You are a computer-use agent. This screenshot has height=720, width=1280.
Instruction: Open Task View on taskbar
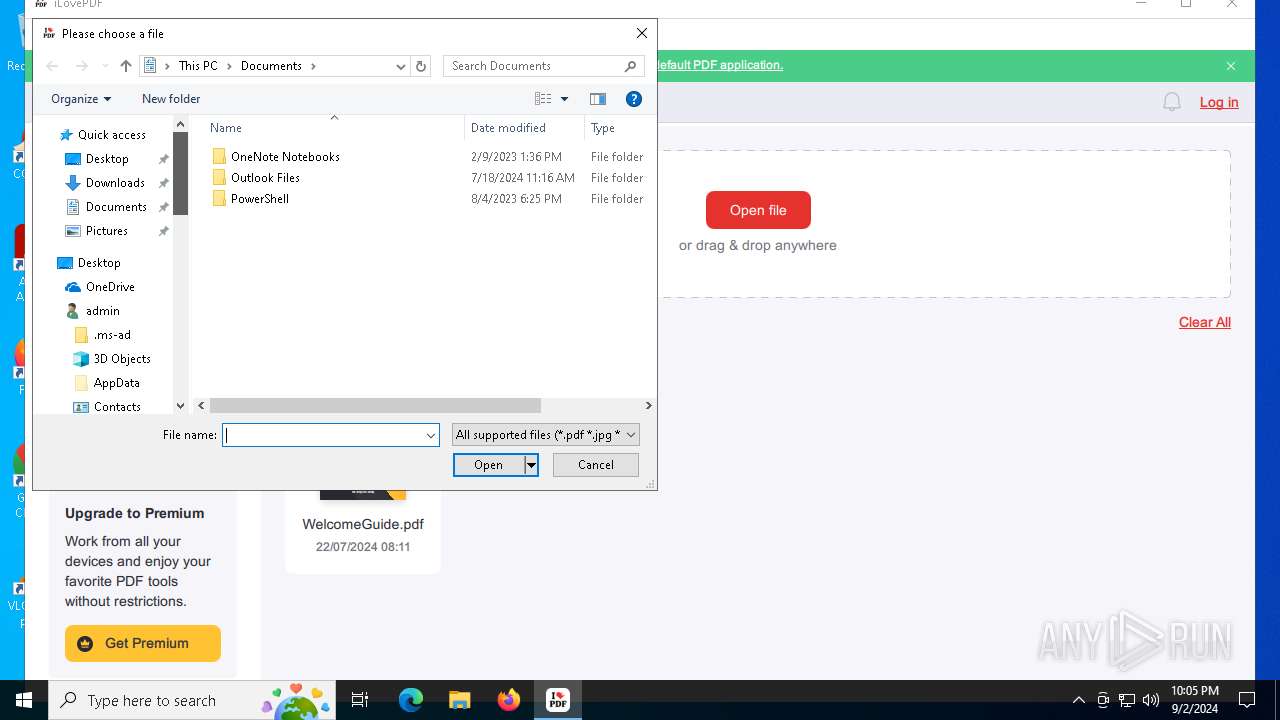click(x=360, y=700)
